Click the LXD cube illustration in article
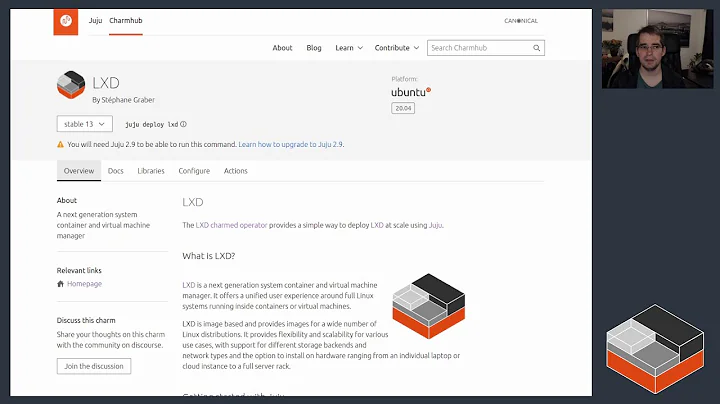 pyautogui.click(x=428, y=306)
